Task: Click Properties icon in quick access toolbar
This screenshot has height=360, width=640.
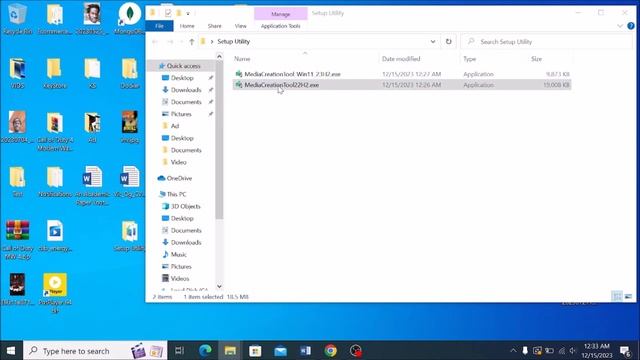Action: click(168, 13)
